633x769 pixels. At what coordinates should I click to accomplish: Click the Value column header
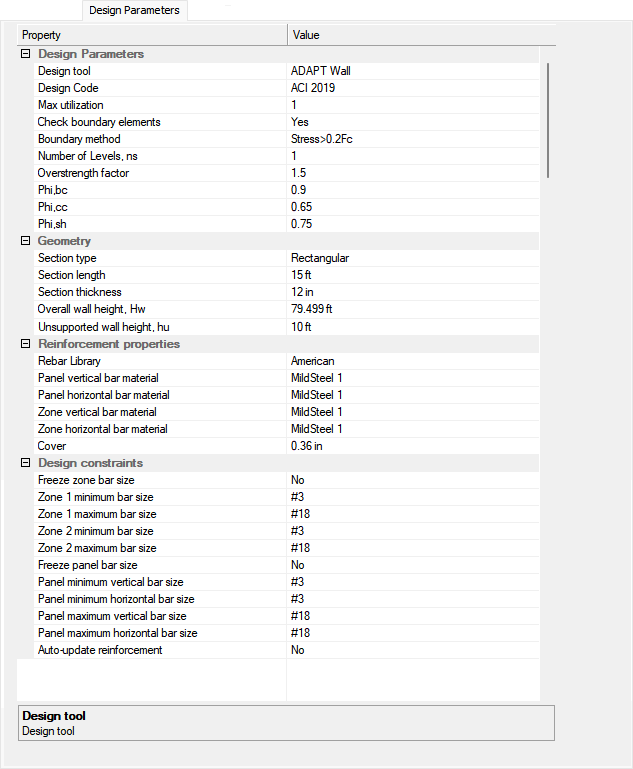pyautogui.click(x=415, y=35)
